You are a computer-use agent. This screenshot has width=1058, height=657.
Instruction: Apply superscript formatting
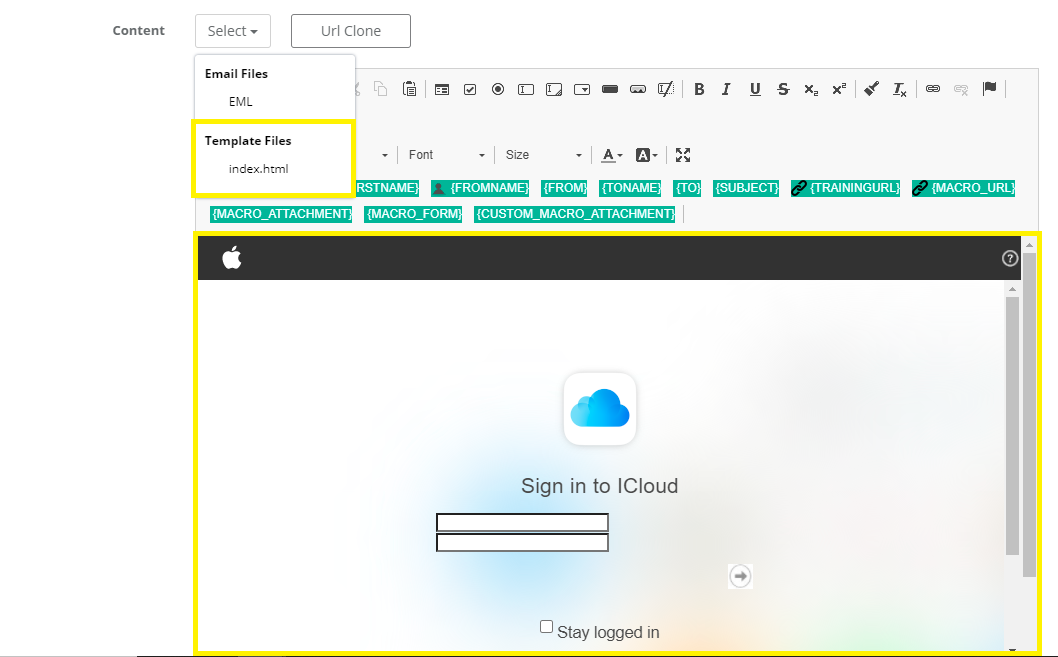839,89
